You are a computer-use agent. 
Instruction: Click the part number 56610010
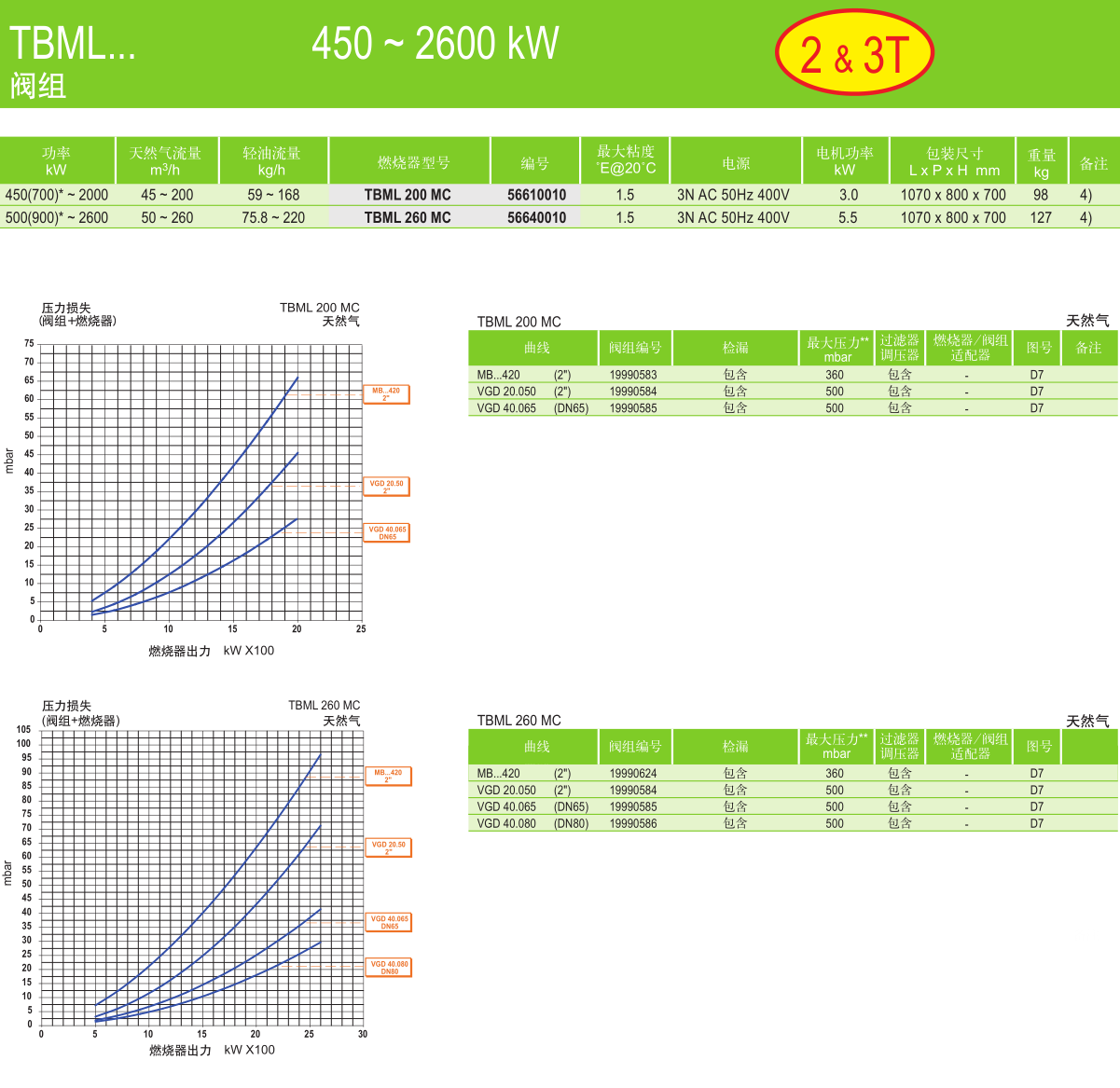[536, 195]
